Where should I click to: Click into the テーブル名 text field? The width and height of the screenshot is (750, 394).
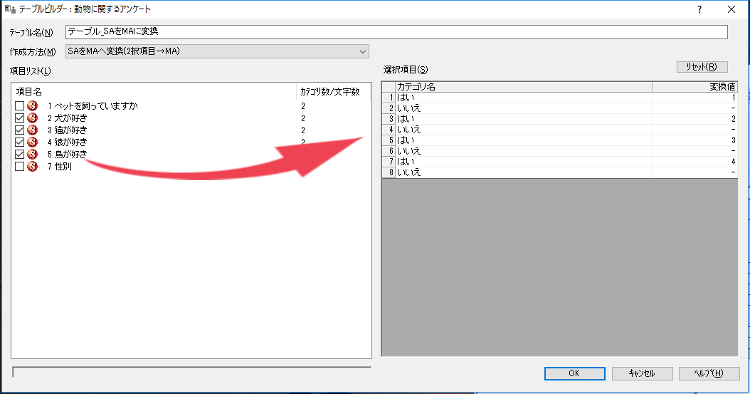click(396, 32)
